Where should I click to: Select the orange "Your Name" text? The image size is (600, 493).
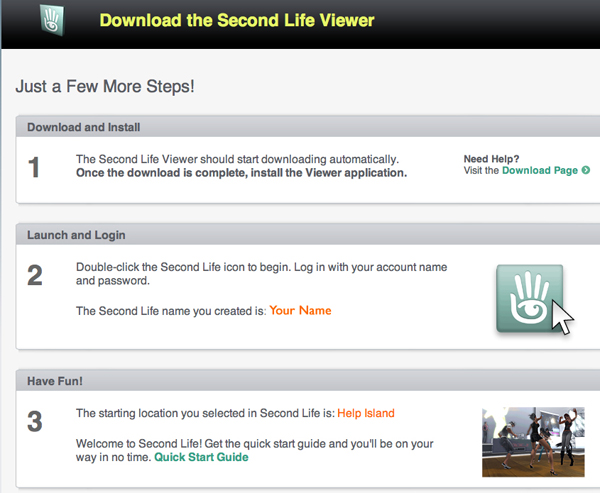300,311
